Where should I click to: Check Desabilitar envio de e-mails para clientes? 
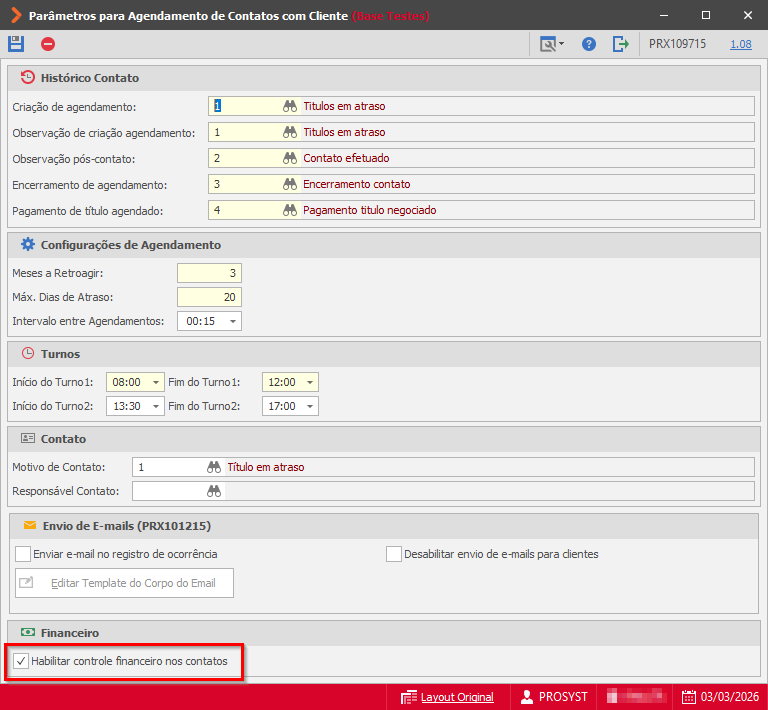[394, 554]
